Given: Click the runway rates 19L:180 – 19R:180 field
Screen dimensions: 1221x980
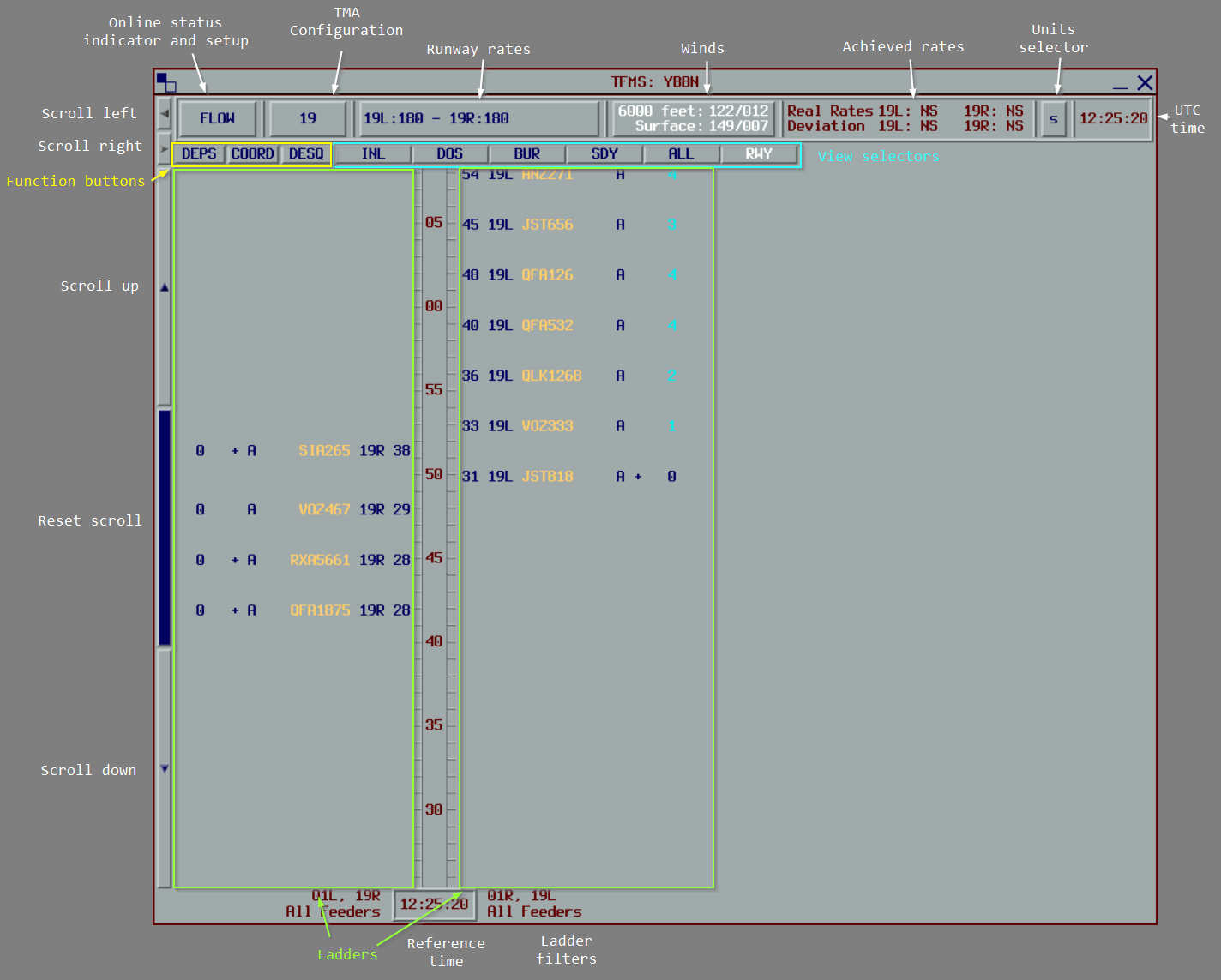Looking at the screenshot, I should 478,118.
